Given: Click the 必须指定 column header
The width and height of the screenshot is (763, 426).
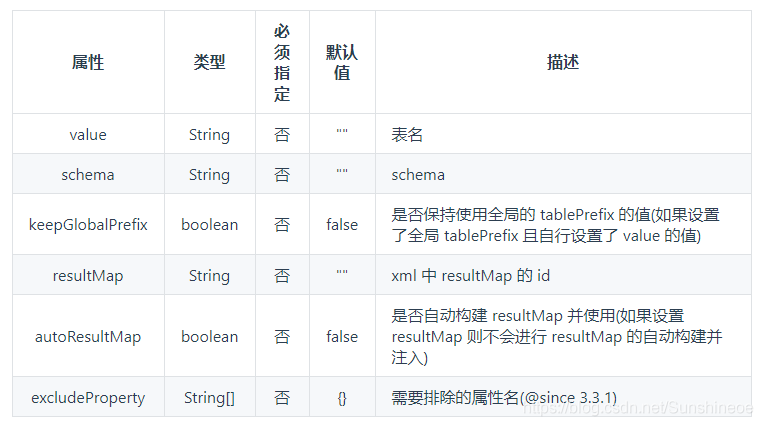Looking at the screenshot, I should coord(282,62).
